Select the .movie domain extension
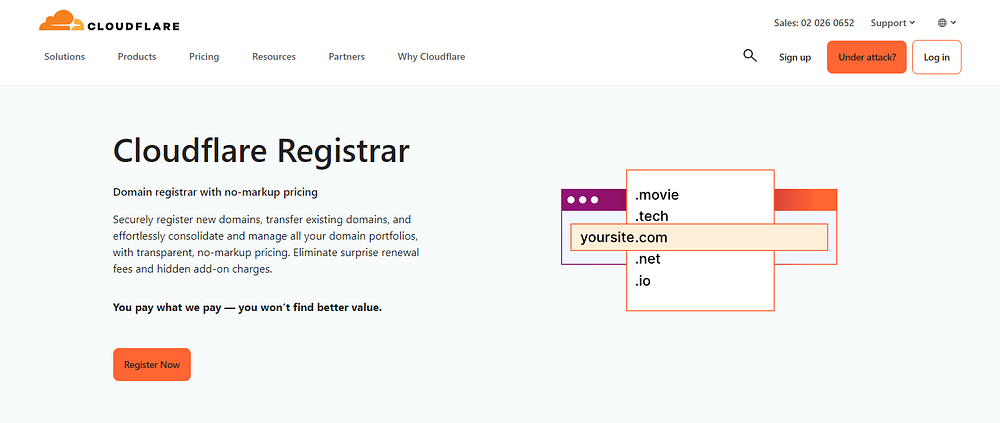 657,195
